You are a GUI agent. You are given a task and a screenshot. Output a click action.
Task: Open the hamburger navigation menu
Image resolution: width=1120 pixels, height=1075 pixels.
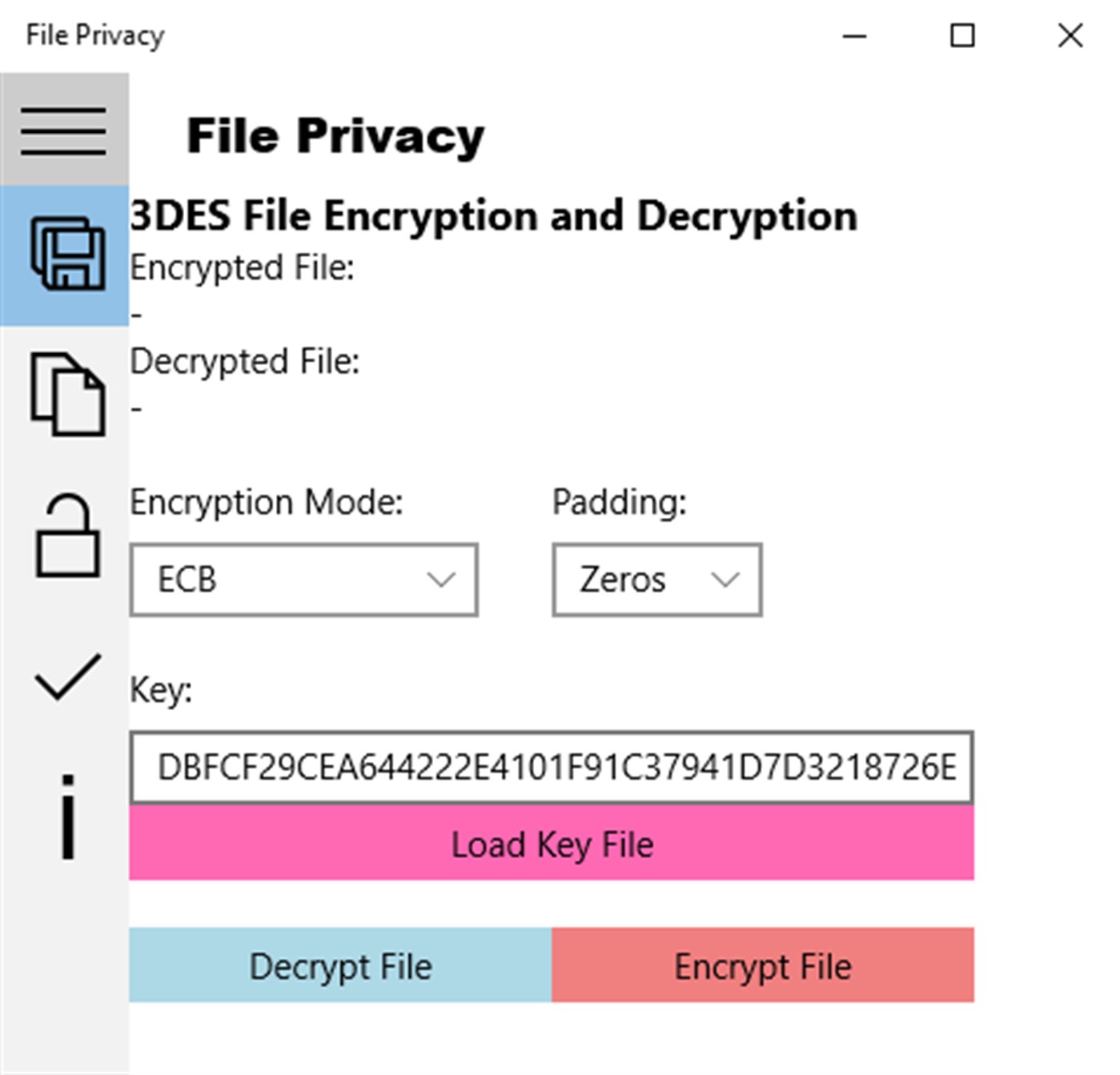pyautogui.click(x=64, y=130)
